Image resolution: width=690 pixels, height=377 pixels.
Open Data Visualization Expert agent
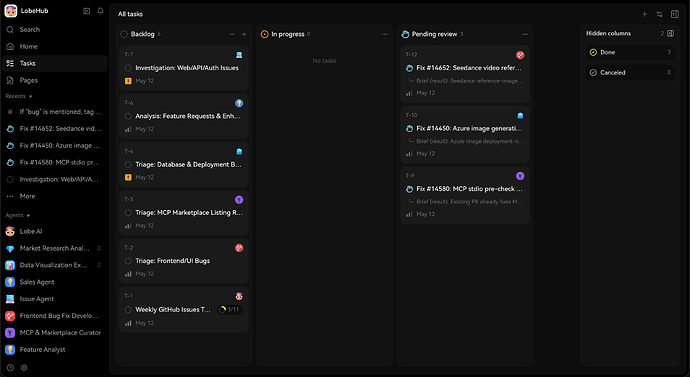click(x=55, y=265)
